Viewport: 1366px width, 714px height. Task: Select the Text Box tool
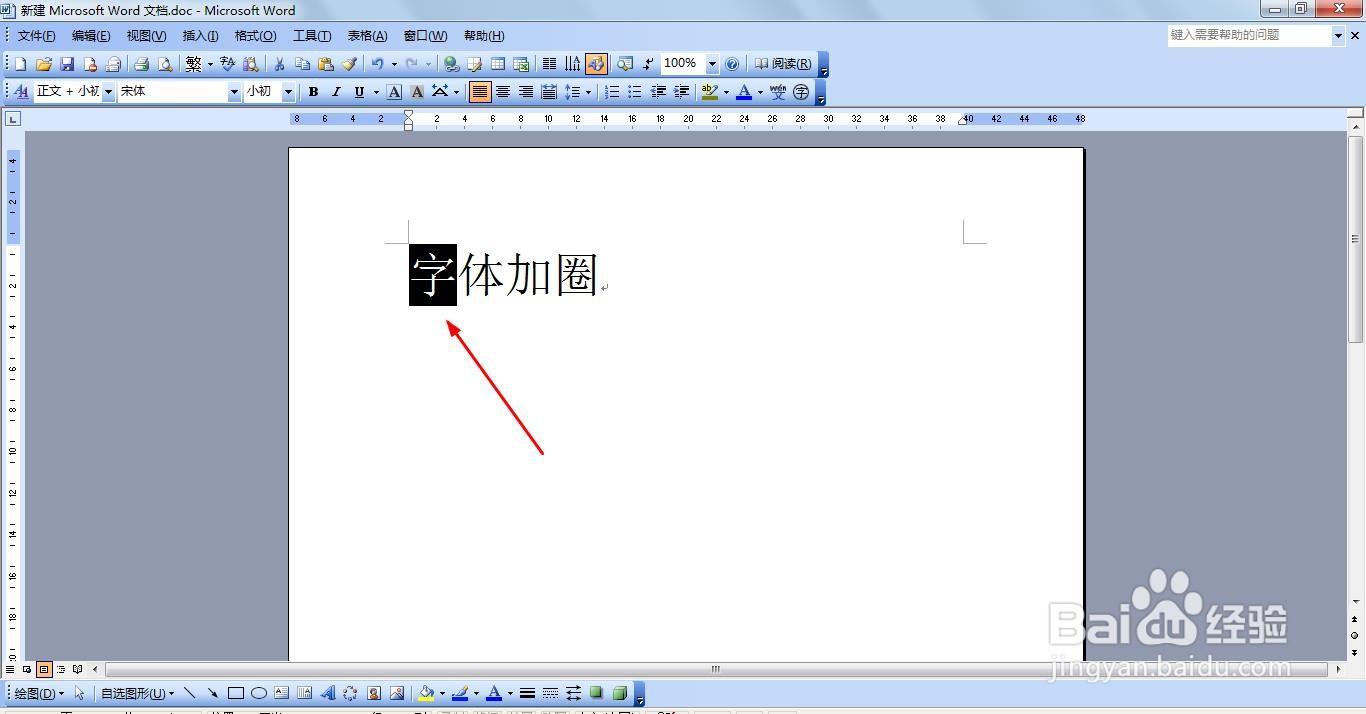(281, 692)
